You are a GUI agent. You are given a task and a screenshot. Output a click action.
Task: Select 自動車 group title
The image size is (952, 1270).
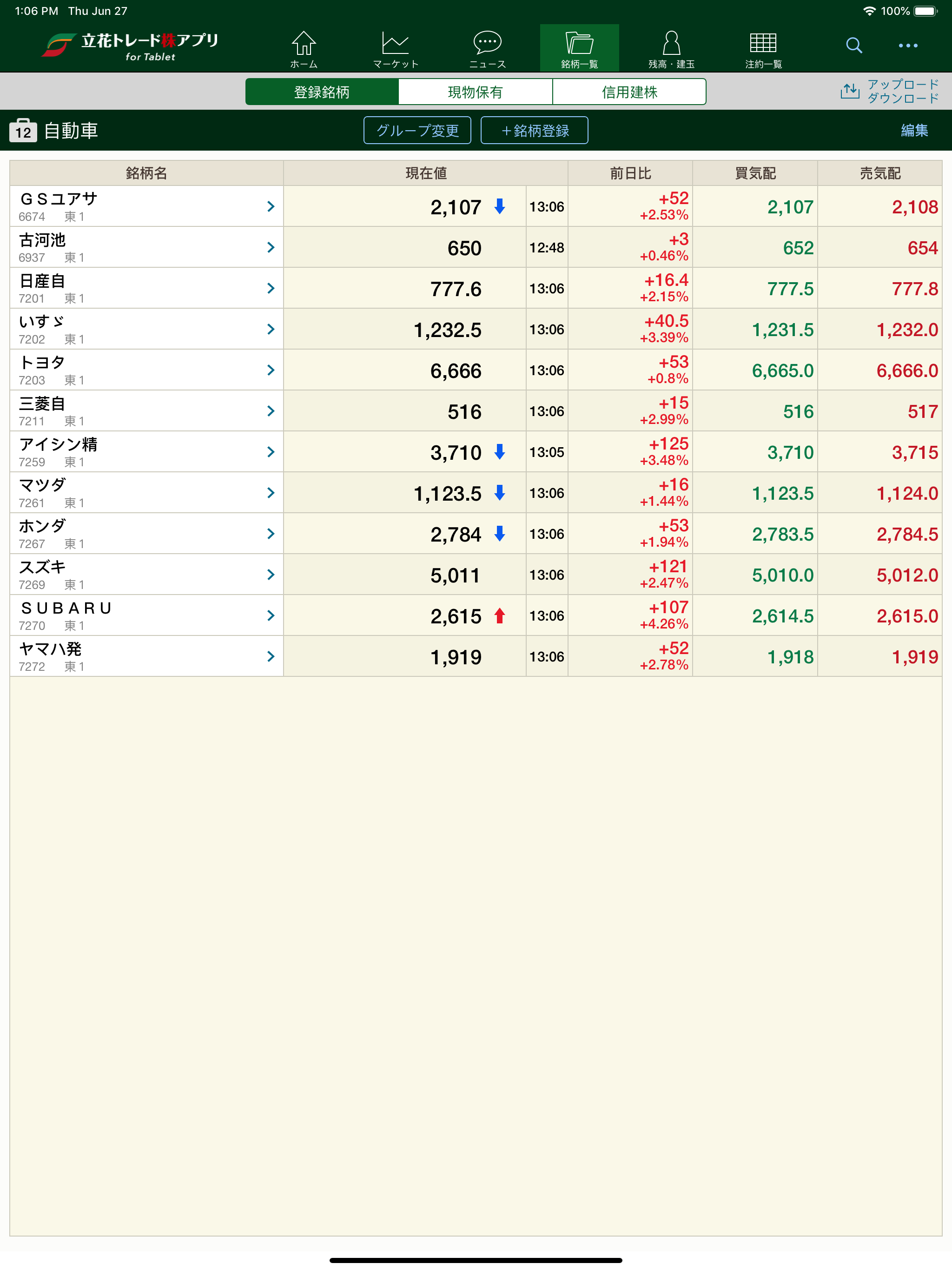71,130
